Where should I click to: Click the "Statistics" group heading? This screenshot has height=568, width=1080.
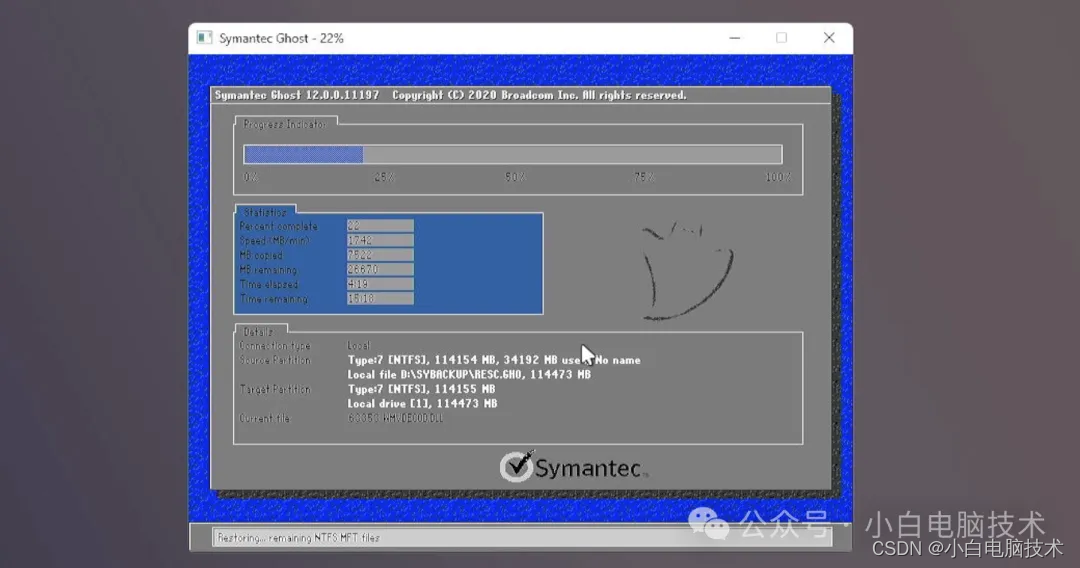pos(265,212)
